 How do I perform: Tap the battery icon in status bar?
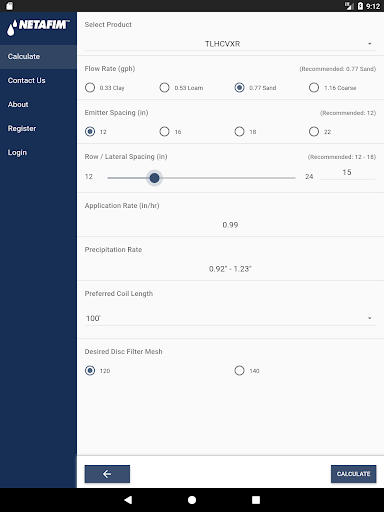click(x=360, y=6)
